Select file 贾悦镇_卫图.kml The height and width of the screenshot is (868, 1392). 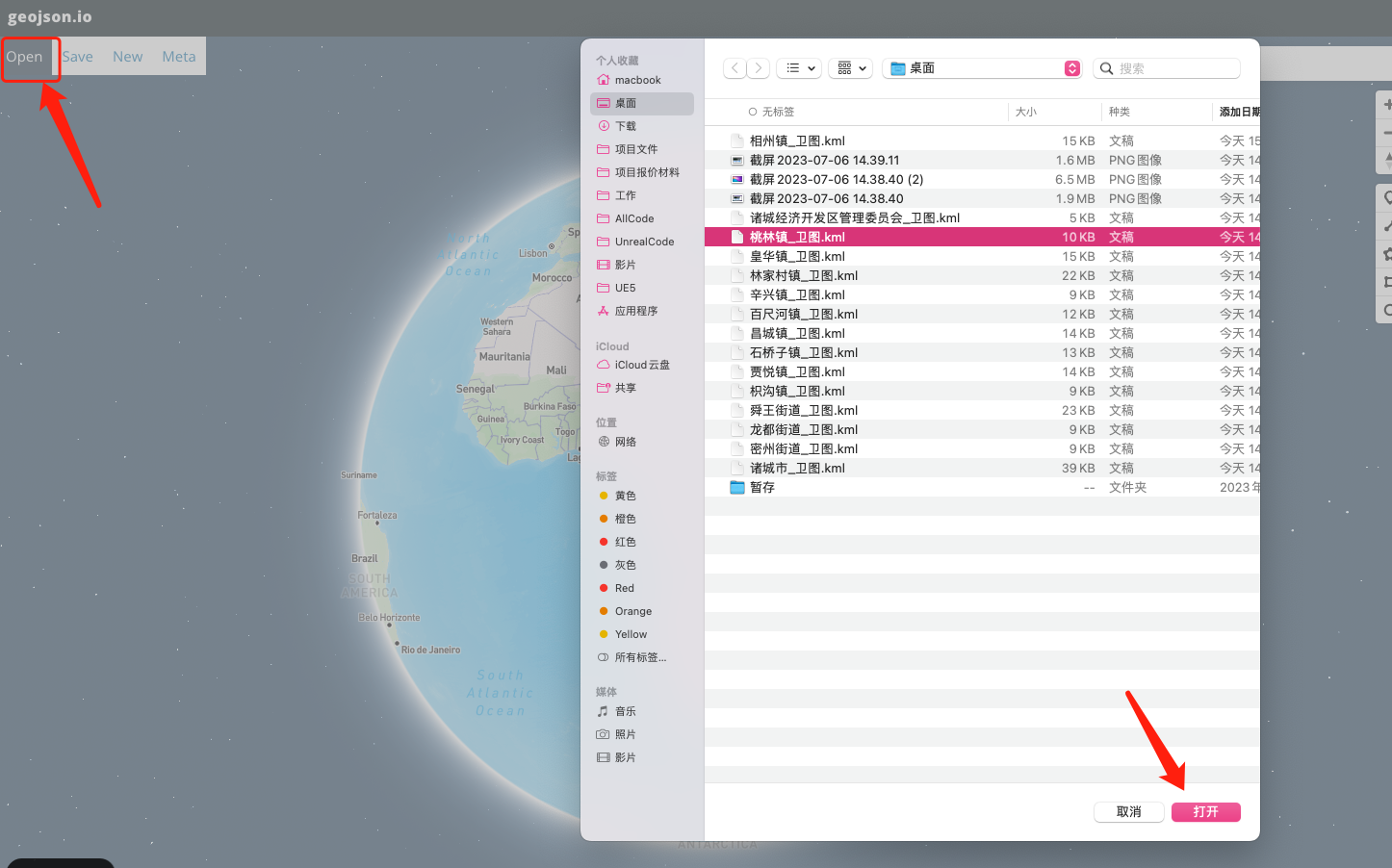point(982,371)
